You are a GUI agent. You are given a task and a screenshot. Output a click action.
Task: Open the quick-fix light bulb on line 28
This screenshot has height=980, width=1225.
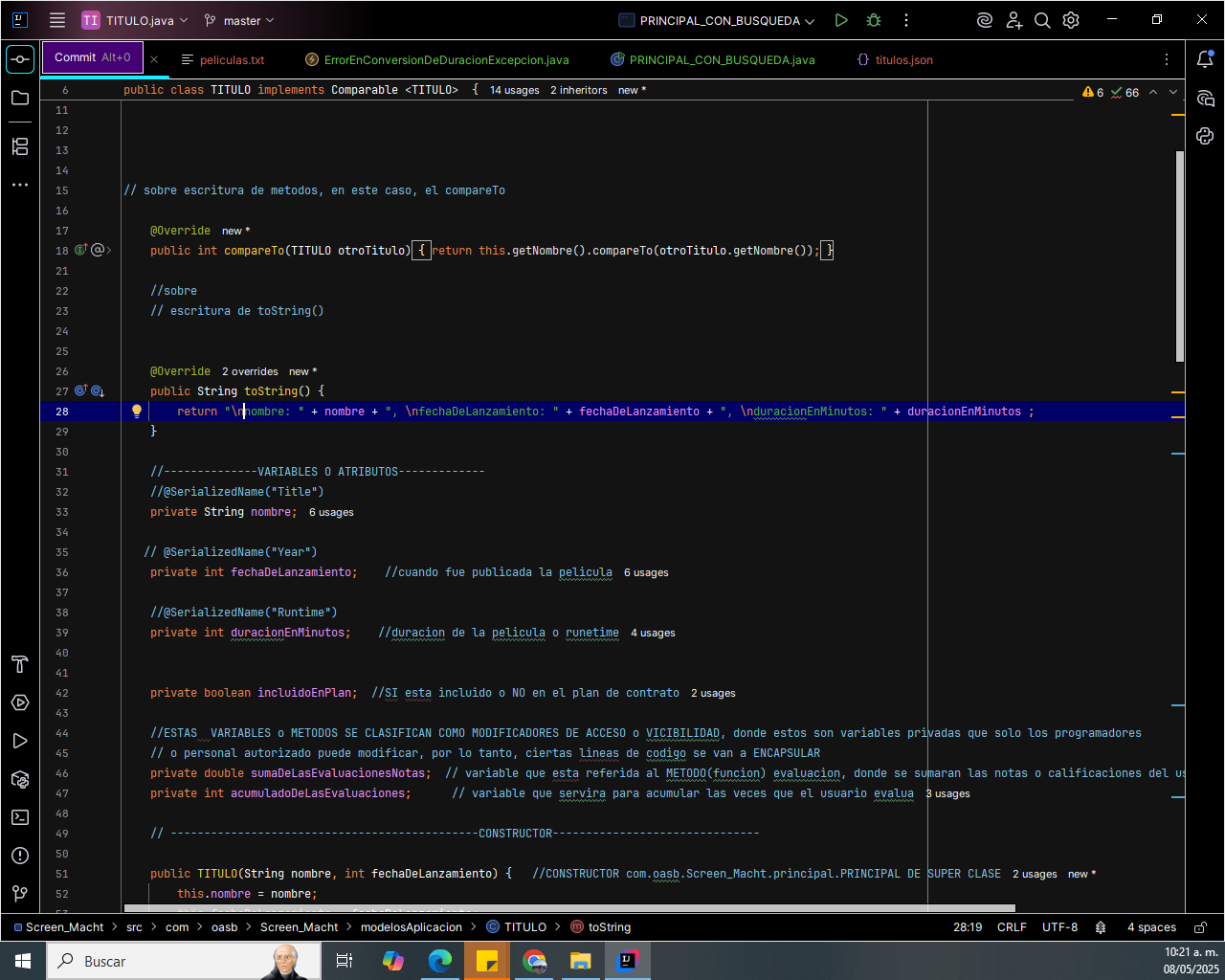pos(137,412)
